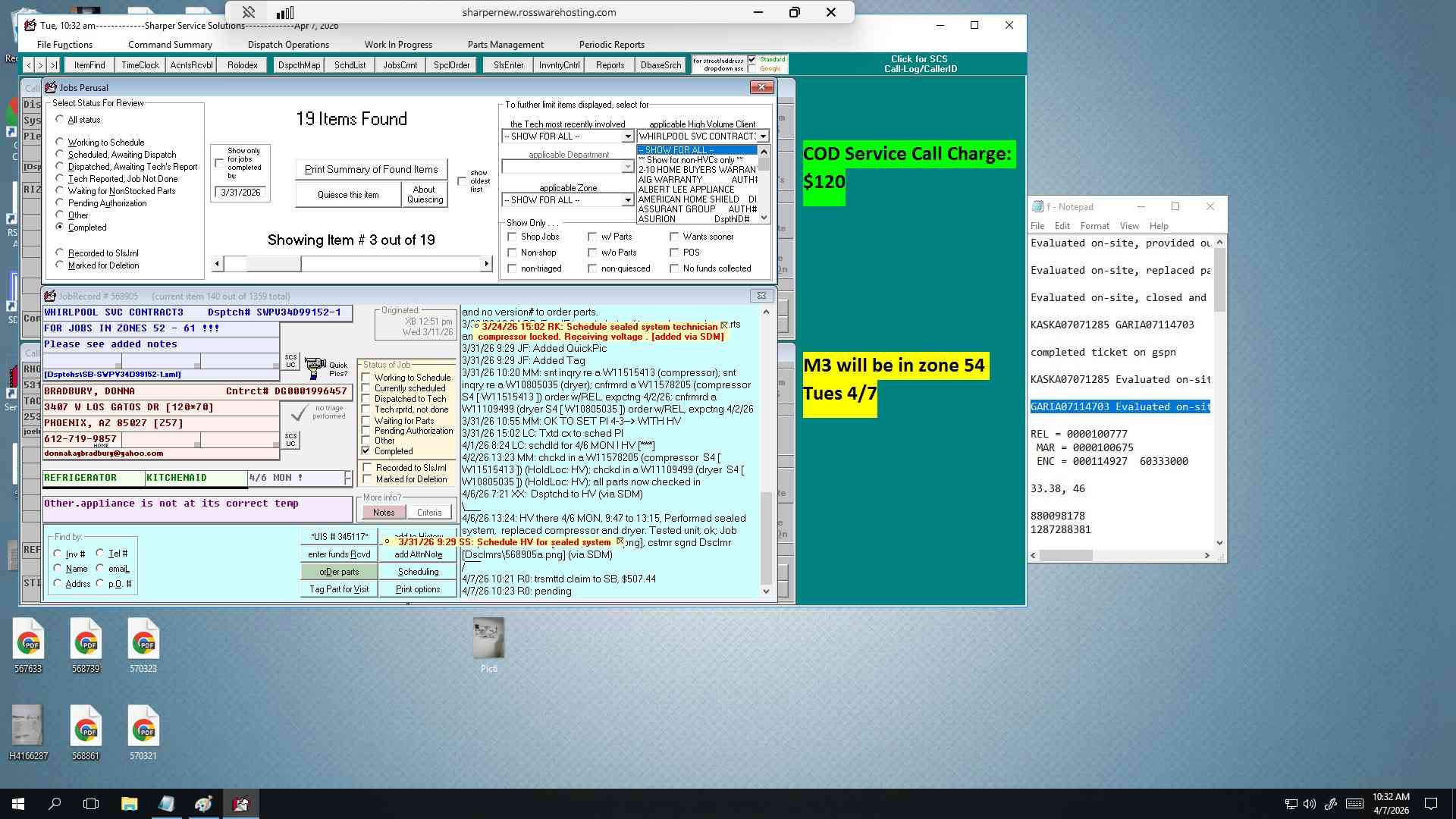Open the Format menu in Notepad
The image size is (1456, 819).
[x=1094, y=226]
